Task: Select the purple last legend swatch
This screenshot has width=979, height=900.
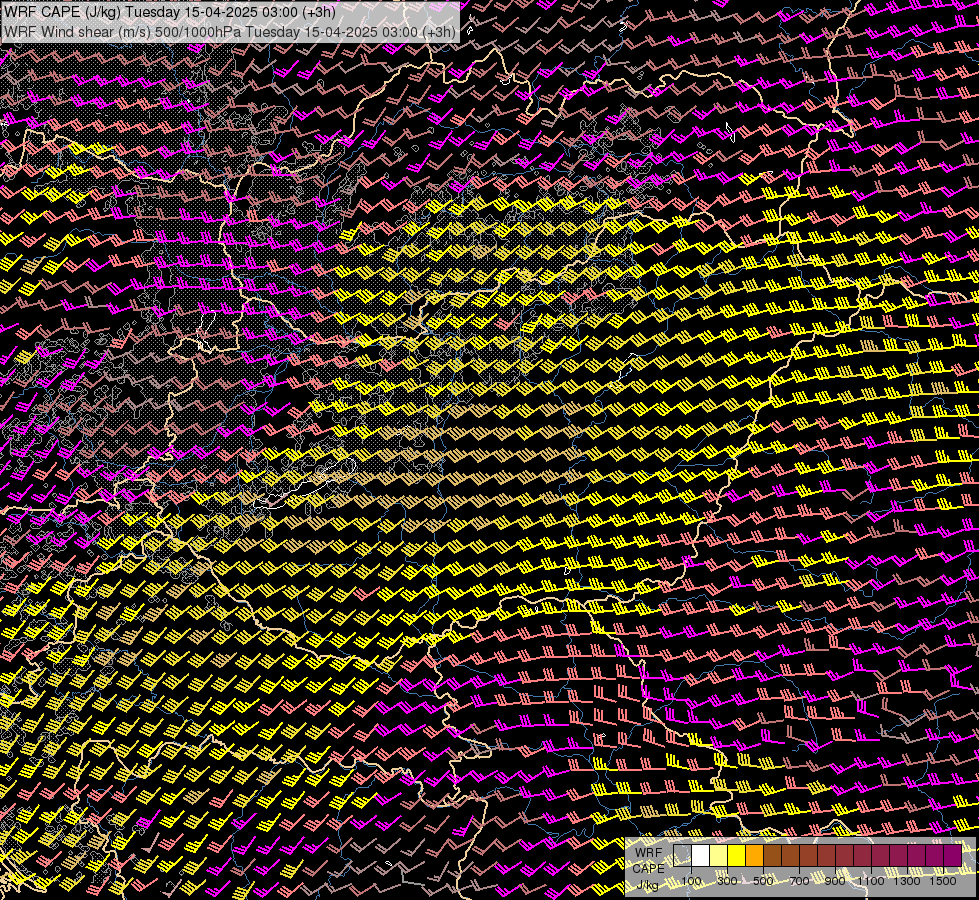Action: pos(953,856)
